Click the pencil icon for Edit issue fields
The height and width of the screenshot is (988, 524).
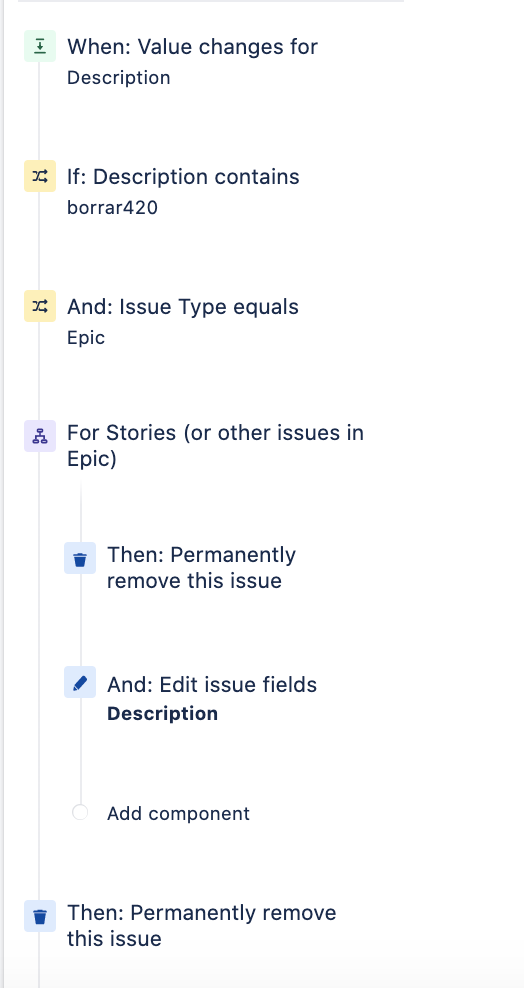tap(80, 682)
